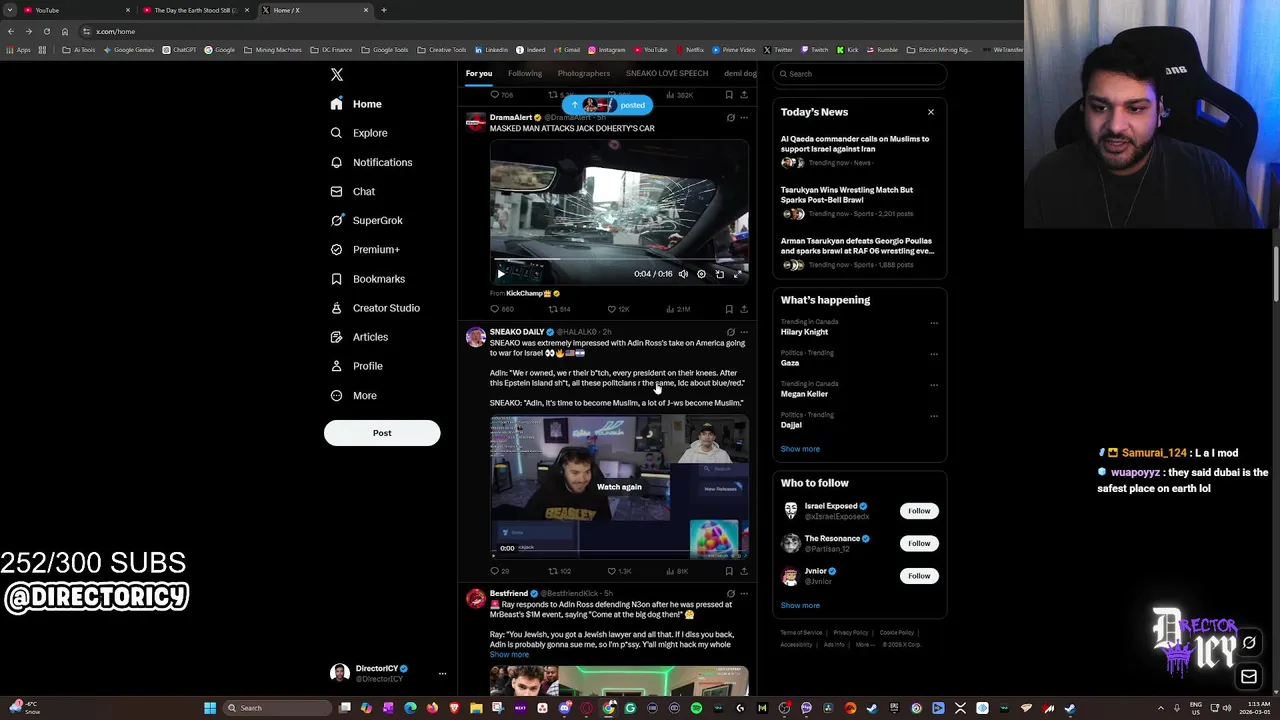Open Profile in the sidebar

[x=356, y=366]
